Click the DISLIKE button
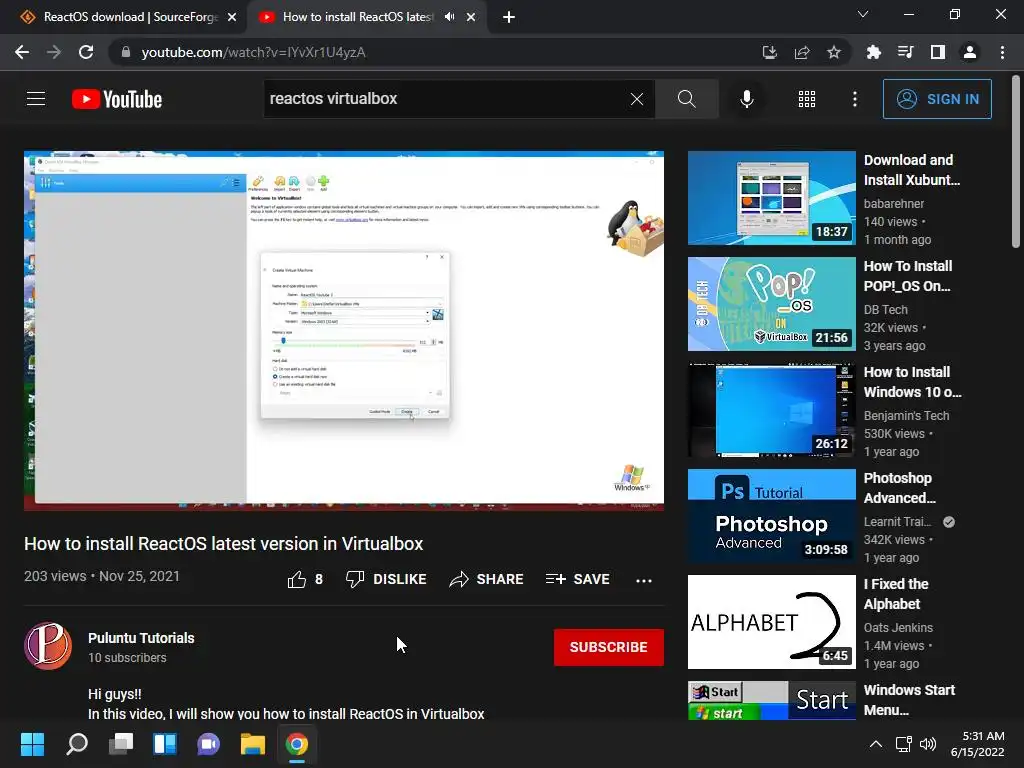The height and width of the screenshot is (768, 1024). [x=386, y=579]
